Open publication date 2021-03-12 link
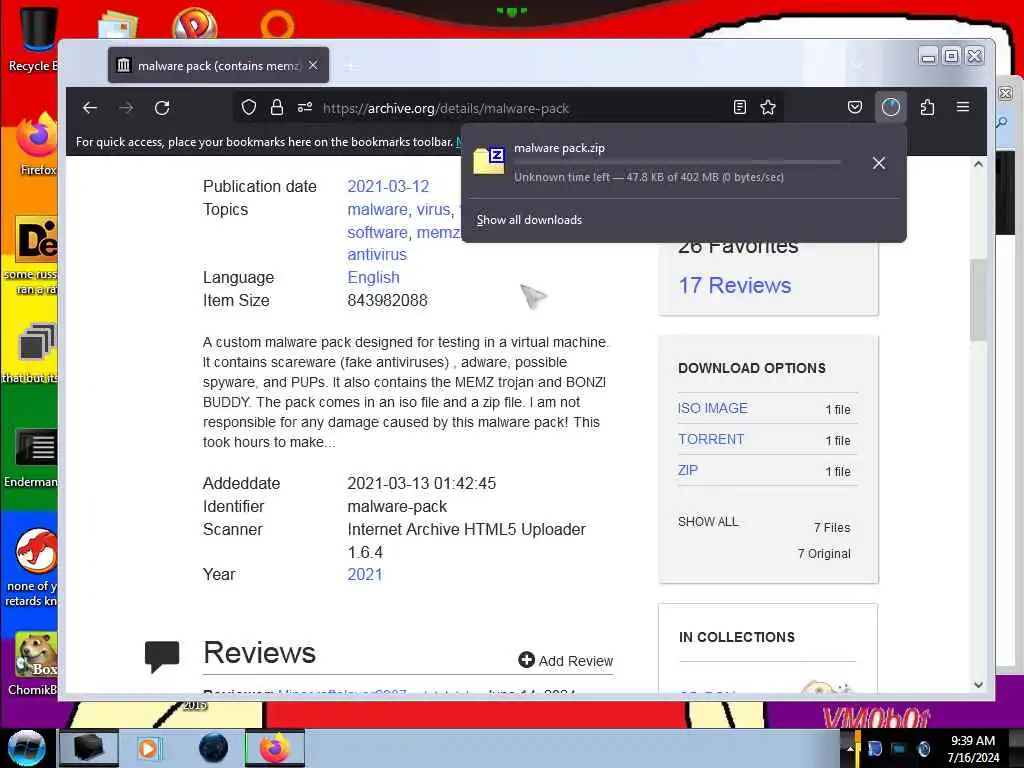The height and width of the screenshot is (768, 1024). [388, 187]
